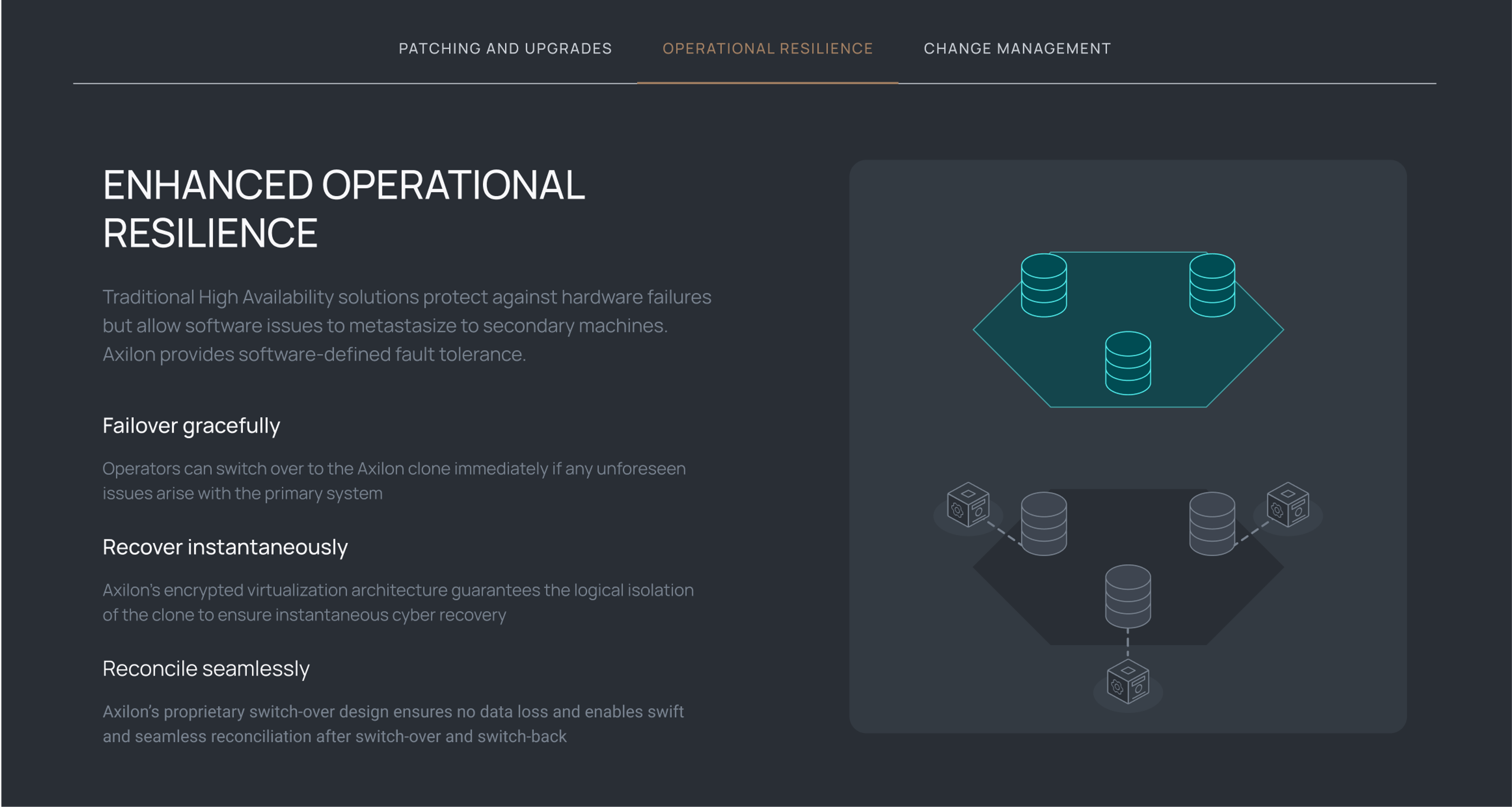Click the right gear cube icon
The image size is (1512, 807).
pos(1288,505)
